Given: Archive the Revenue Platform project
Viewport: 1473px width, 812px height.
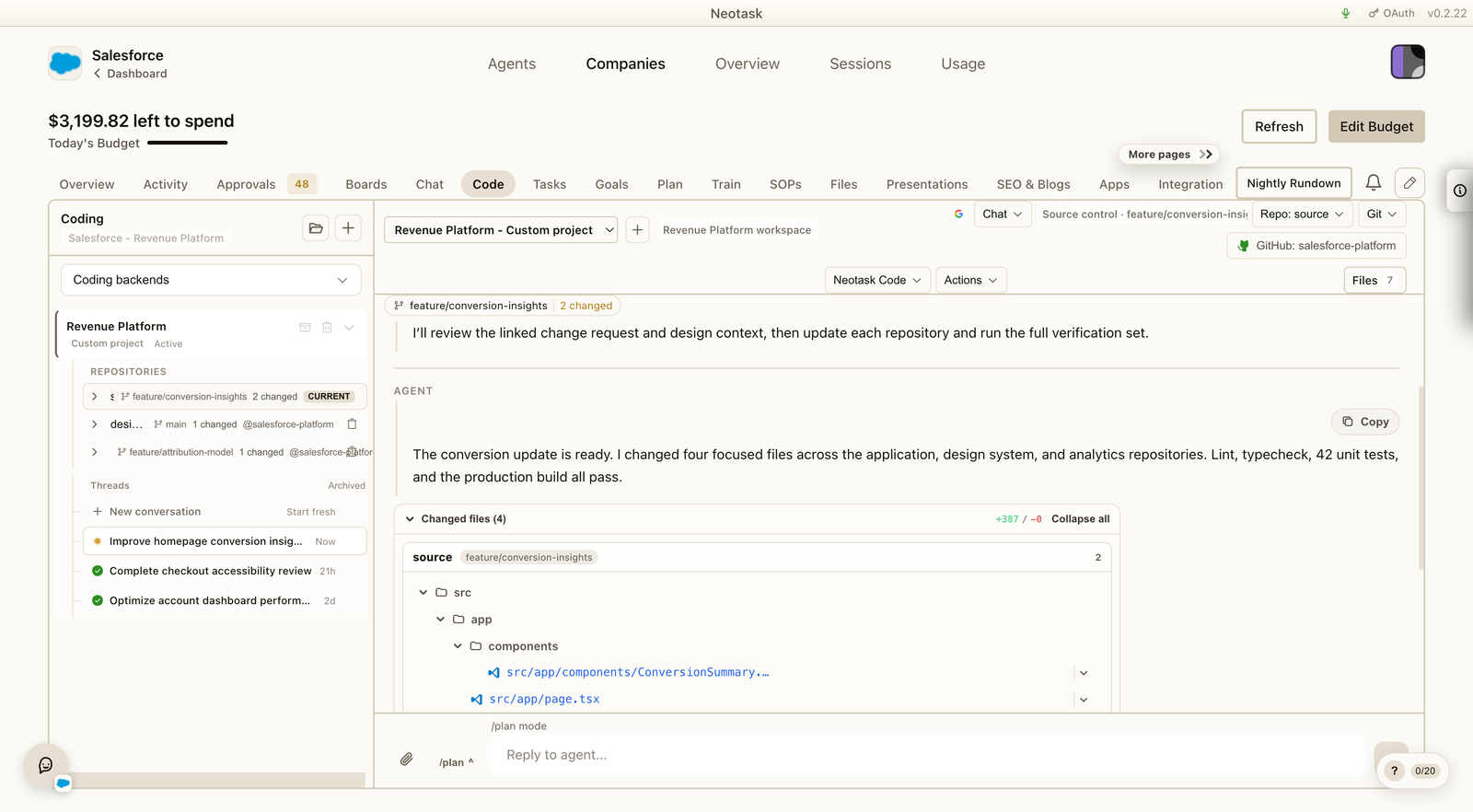Looking at the screenshot, I should (305, 327).
